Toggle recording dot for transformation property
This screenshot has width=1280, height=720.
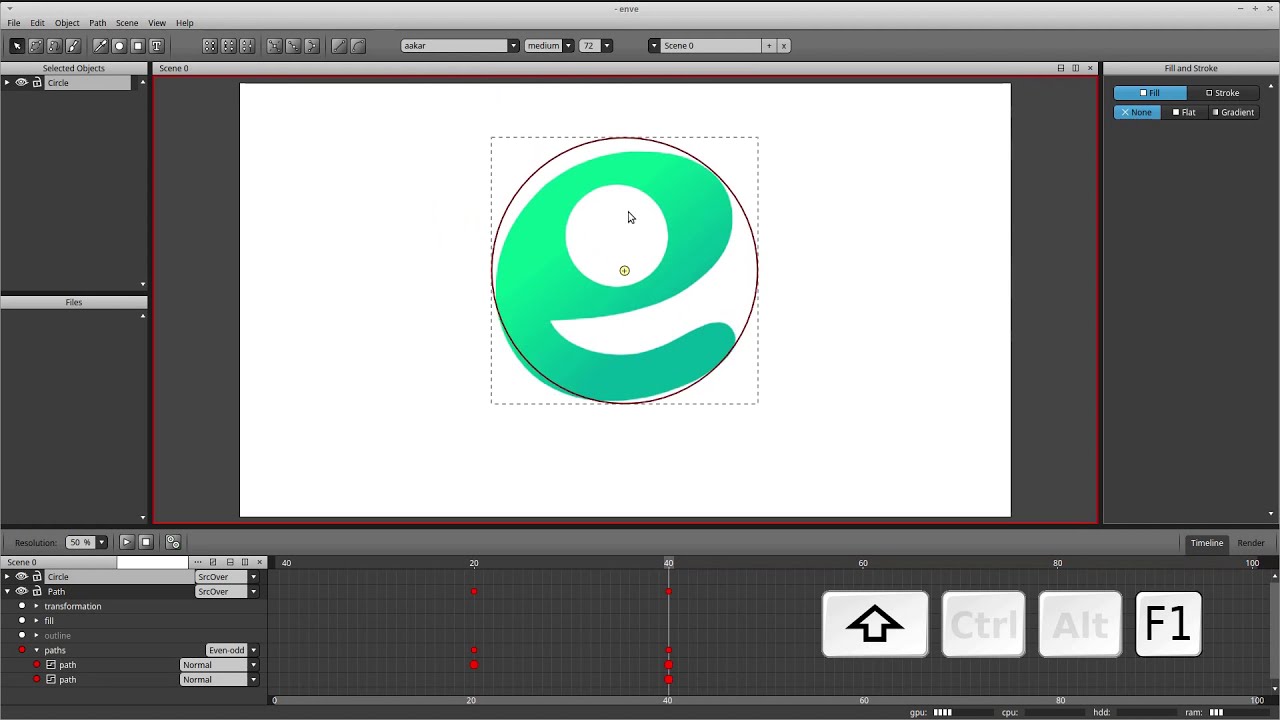click(22, 606)
